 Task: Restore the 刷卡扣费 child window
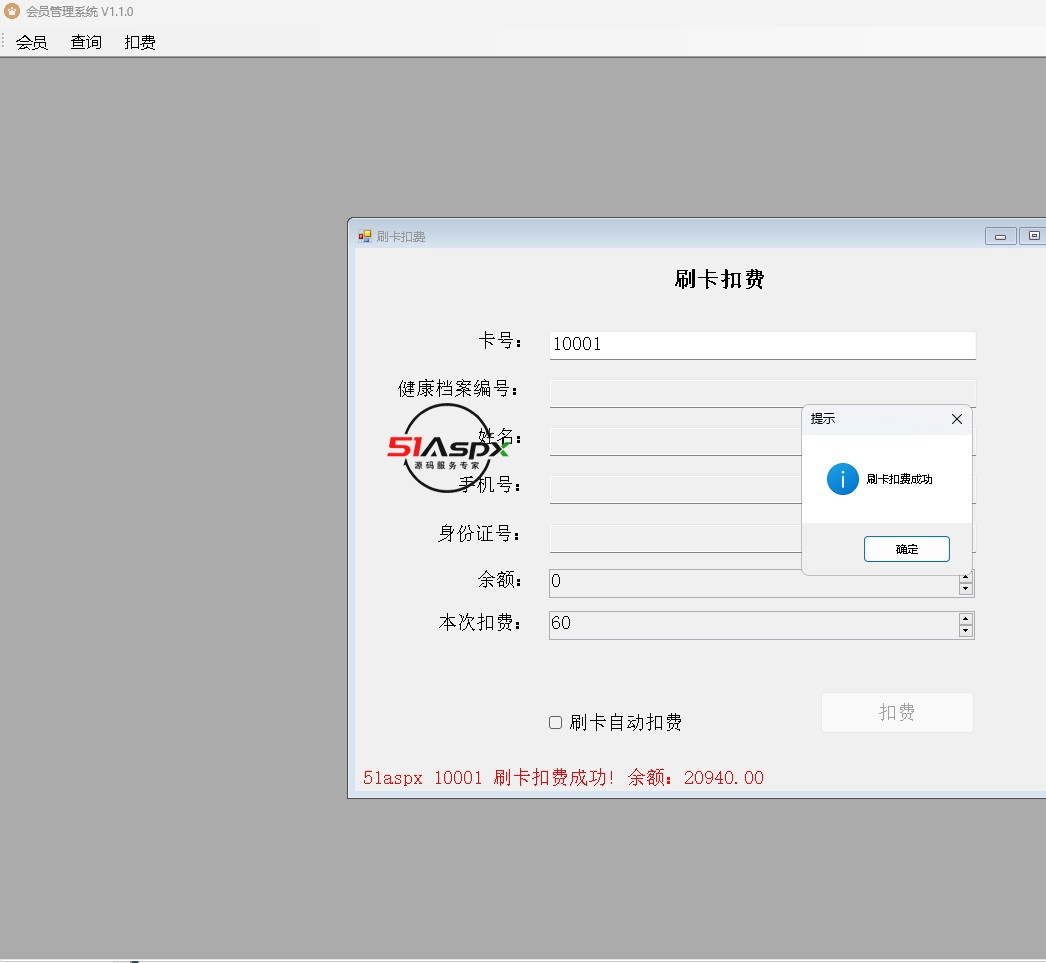click(1033, 236)
